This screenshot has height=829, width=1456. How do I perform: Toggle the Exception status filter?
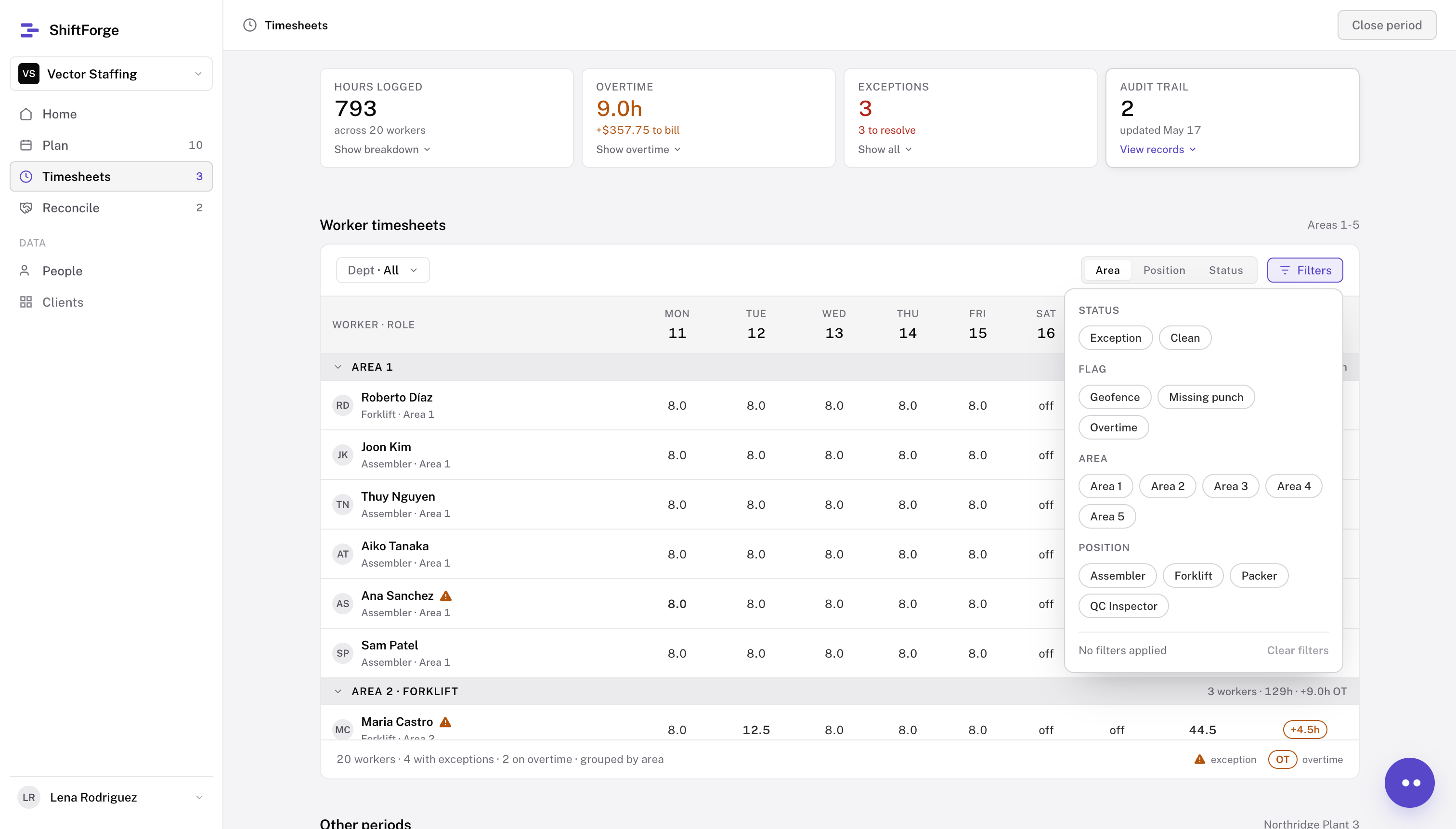[x=1115, y=337]
